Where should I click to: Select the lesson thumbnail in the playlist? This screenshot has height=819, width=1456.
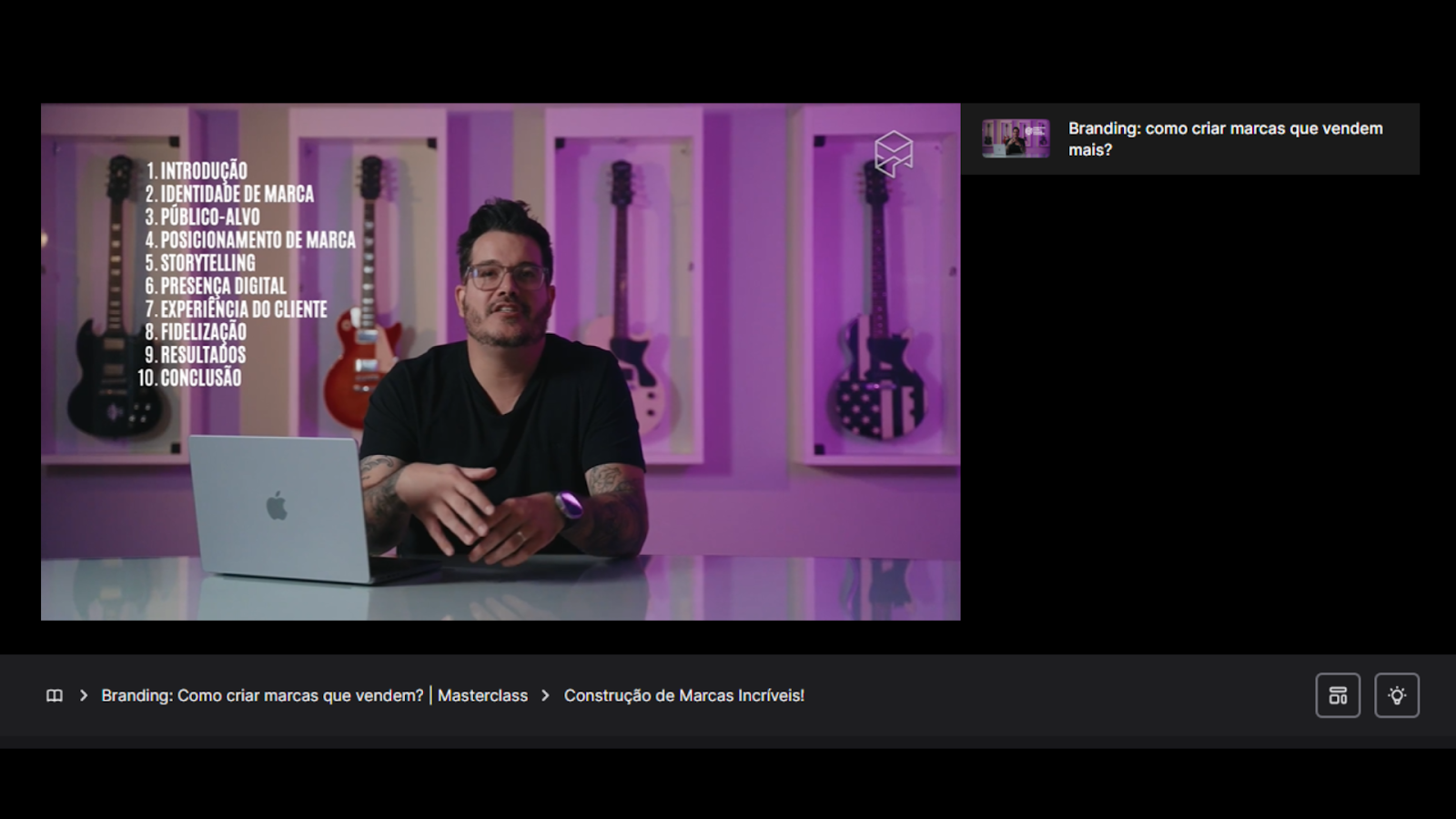coord(1016,138)
